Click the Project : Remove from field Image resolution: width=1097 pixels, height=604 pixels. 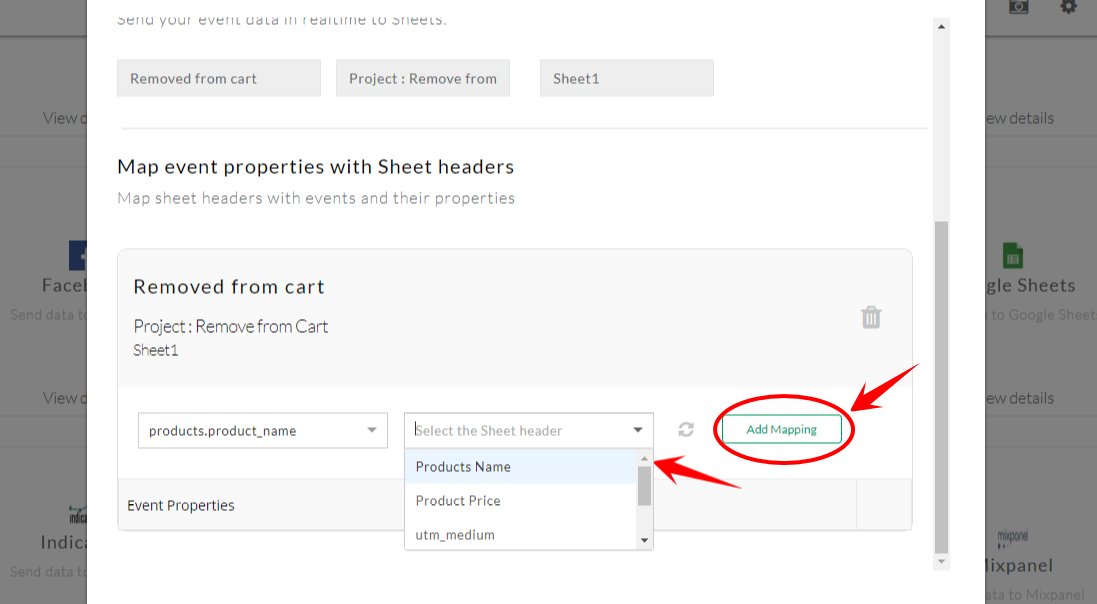tap(423, 78)
